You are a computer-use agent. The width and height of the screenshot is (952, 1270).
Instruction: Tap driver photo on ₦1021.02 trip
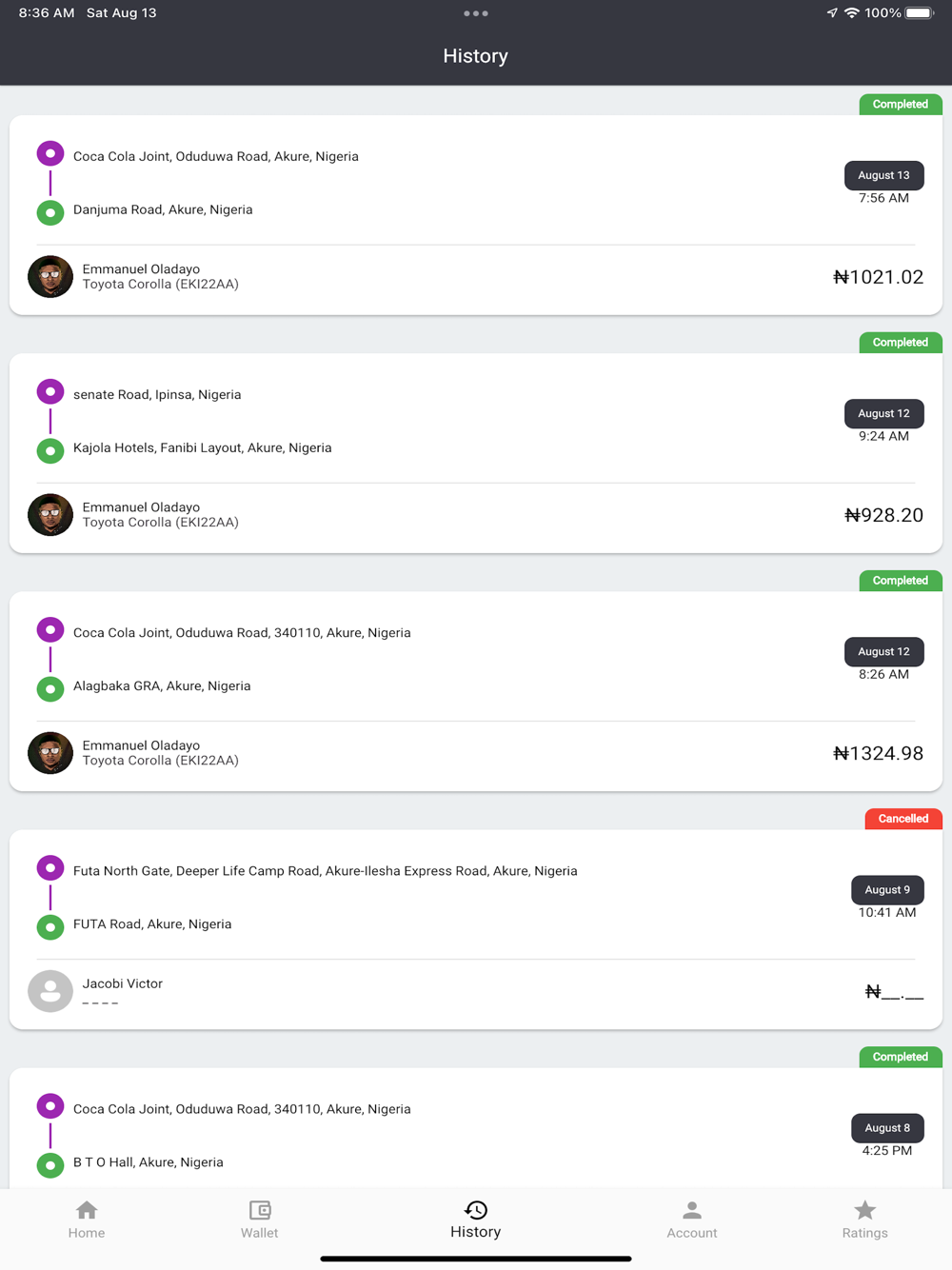[50, 277]
